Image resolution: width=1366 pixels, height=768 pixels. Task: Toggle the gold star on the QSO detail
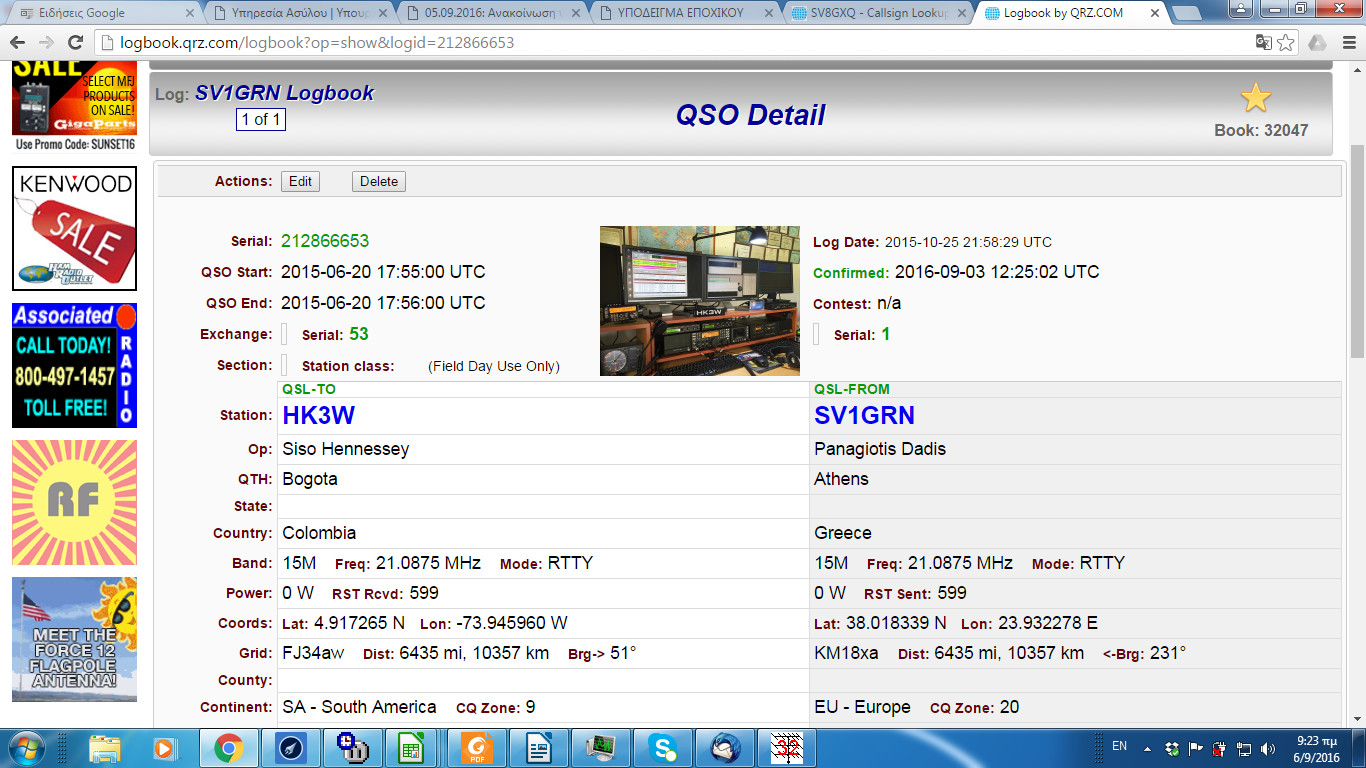[1256, 98]
